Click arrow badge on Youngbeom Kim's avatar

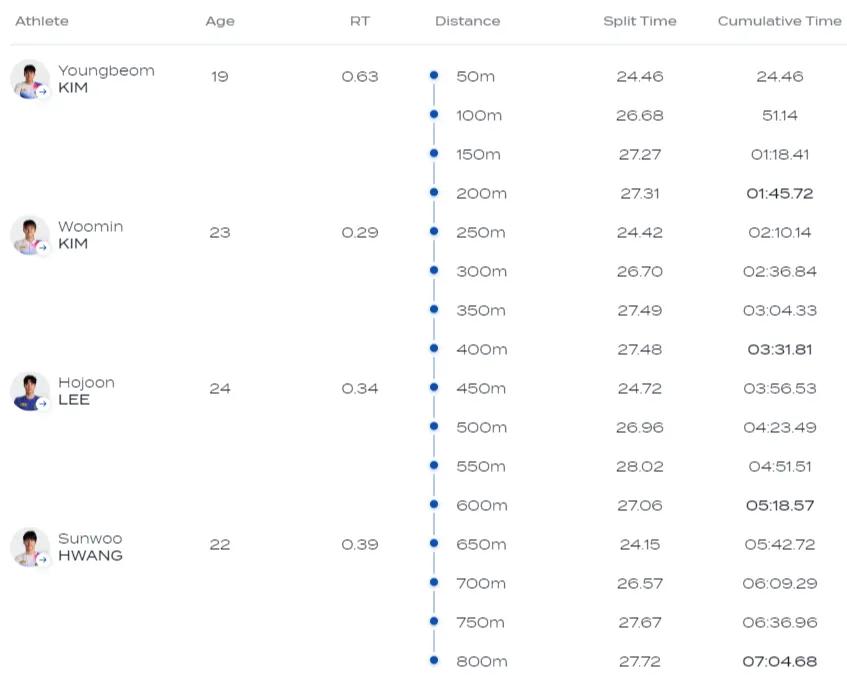(43, 92)
